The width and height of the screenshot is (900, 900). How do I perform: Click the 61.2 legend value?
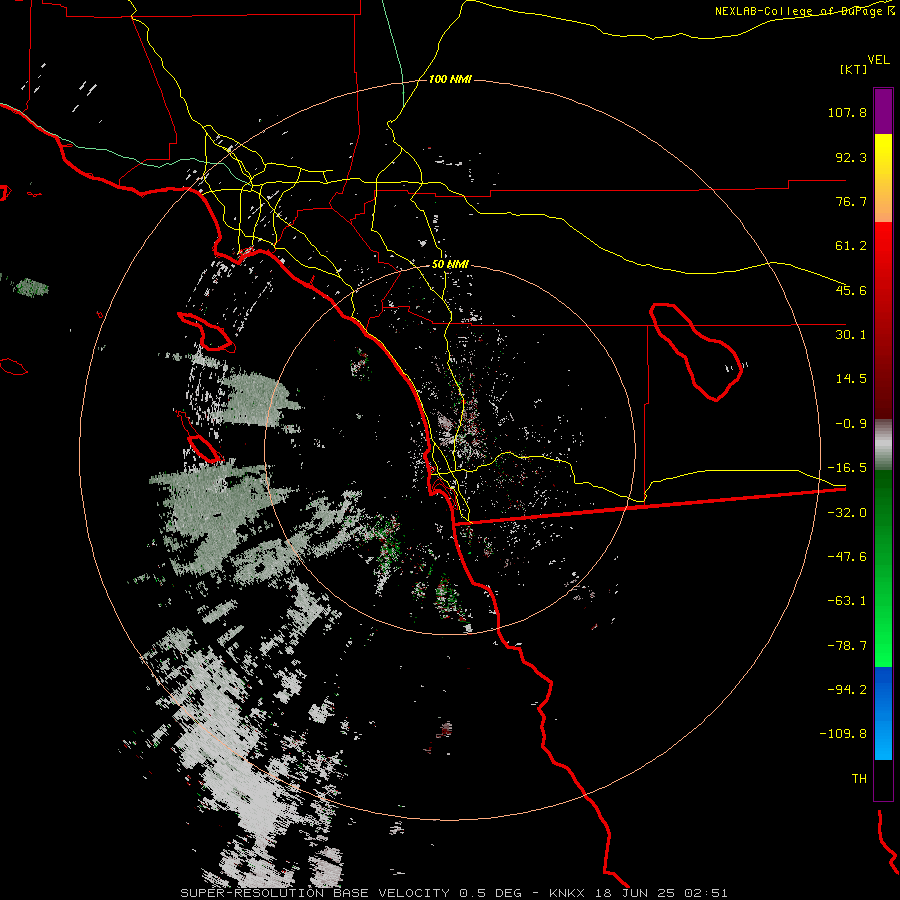click(851, 246)
